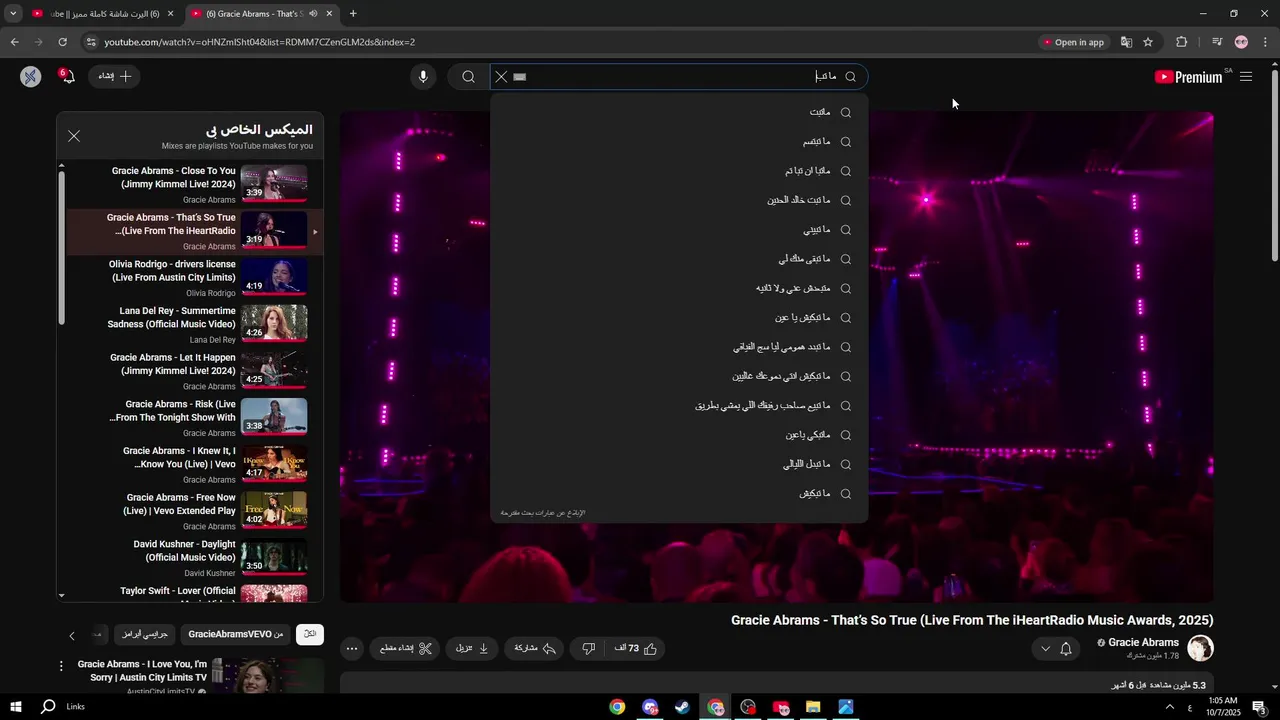The image size is (1280, 720).
Task: Close the mix playlist panel
Action: pyautogui.click(x=74, y=136)
